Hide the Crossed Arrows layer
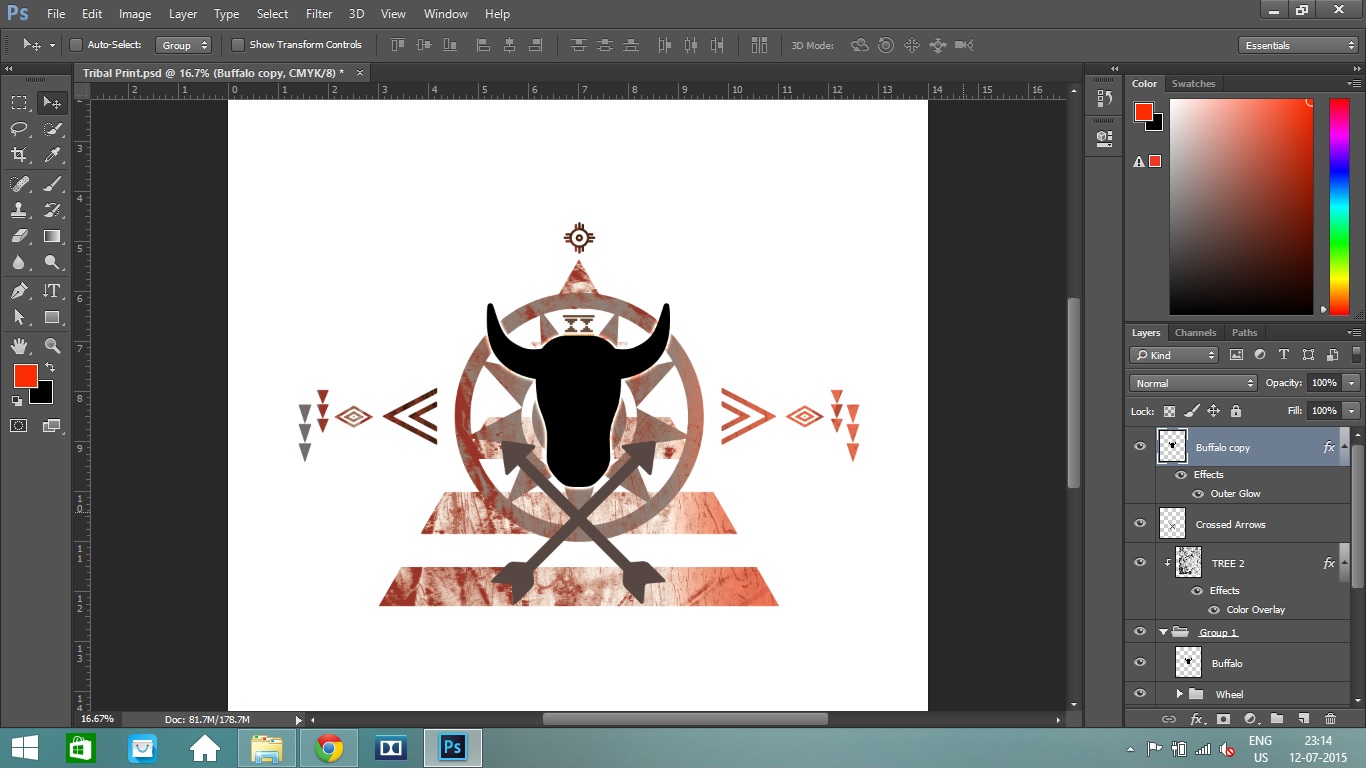Image resolution: width=1368 pixels, height=770 pixels. 1139,523
